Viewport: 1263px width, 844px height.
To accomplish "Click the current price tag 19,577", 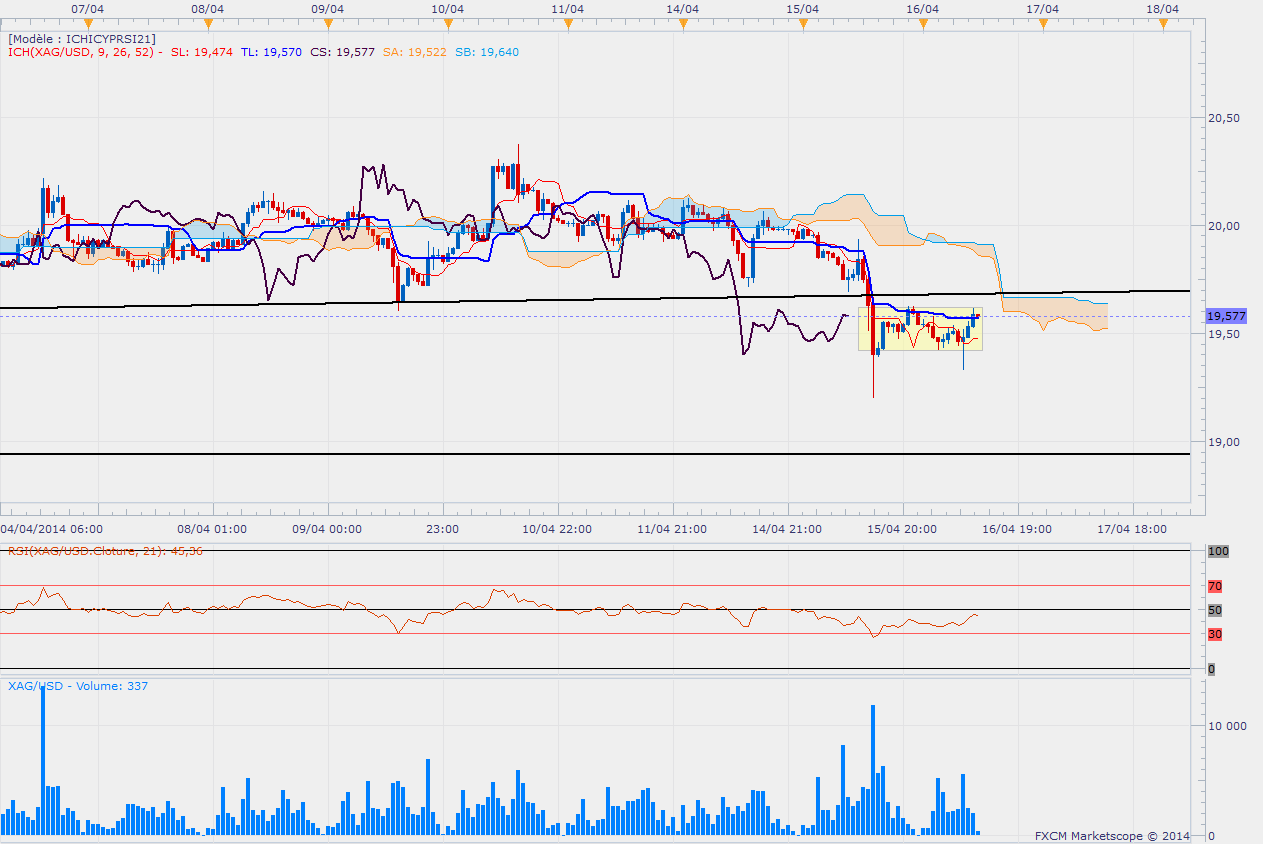I will [x=1226, y=316].
